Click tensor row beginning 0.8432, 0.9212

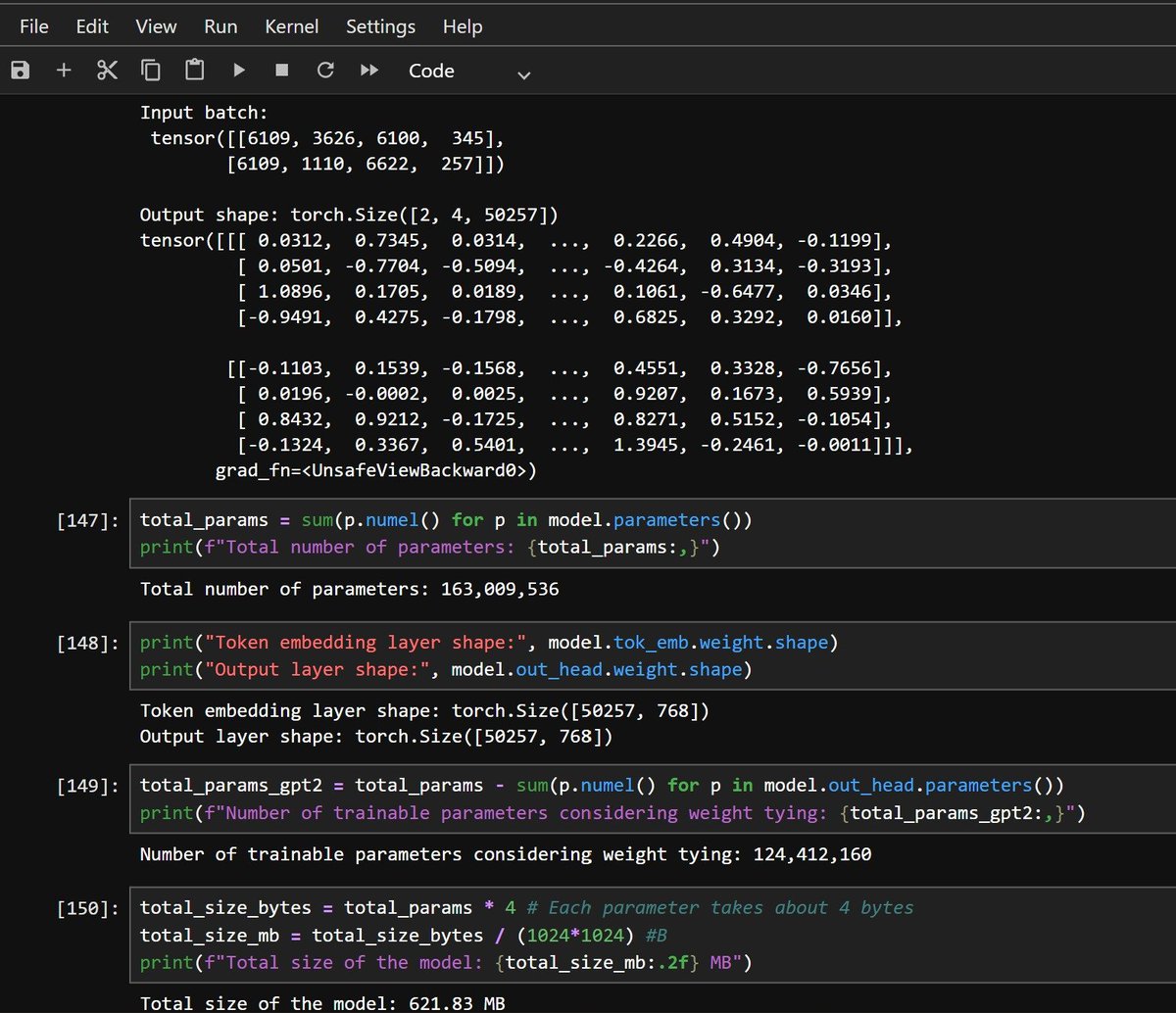click(x=564, y=420)
